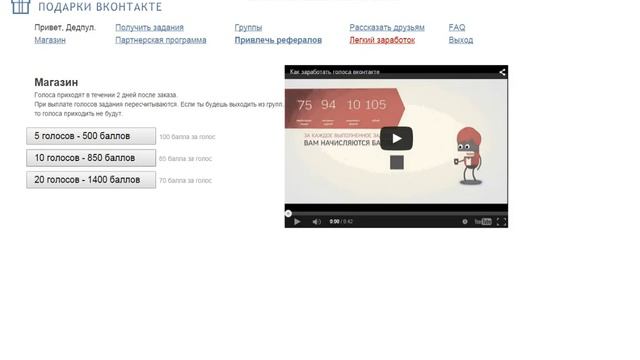This screenshot has height=360, width=640.
Task: Open Партнерская программа link
Action: (161, 40)
